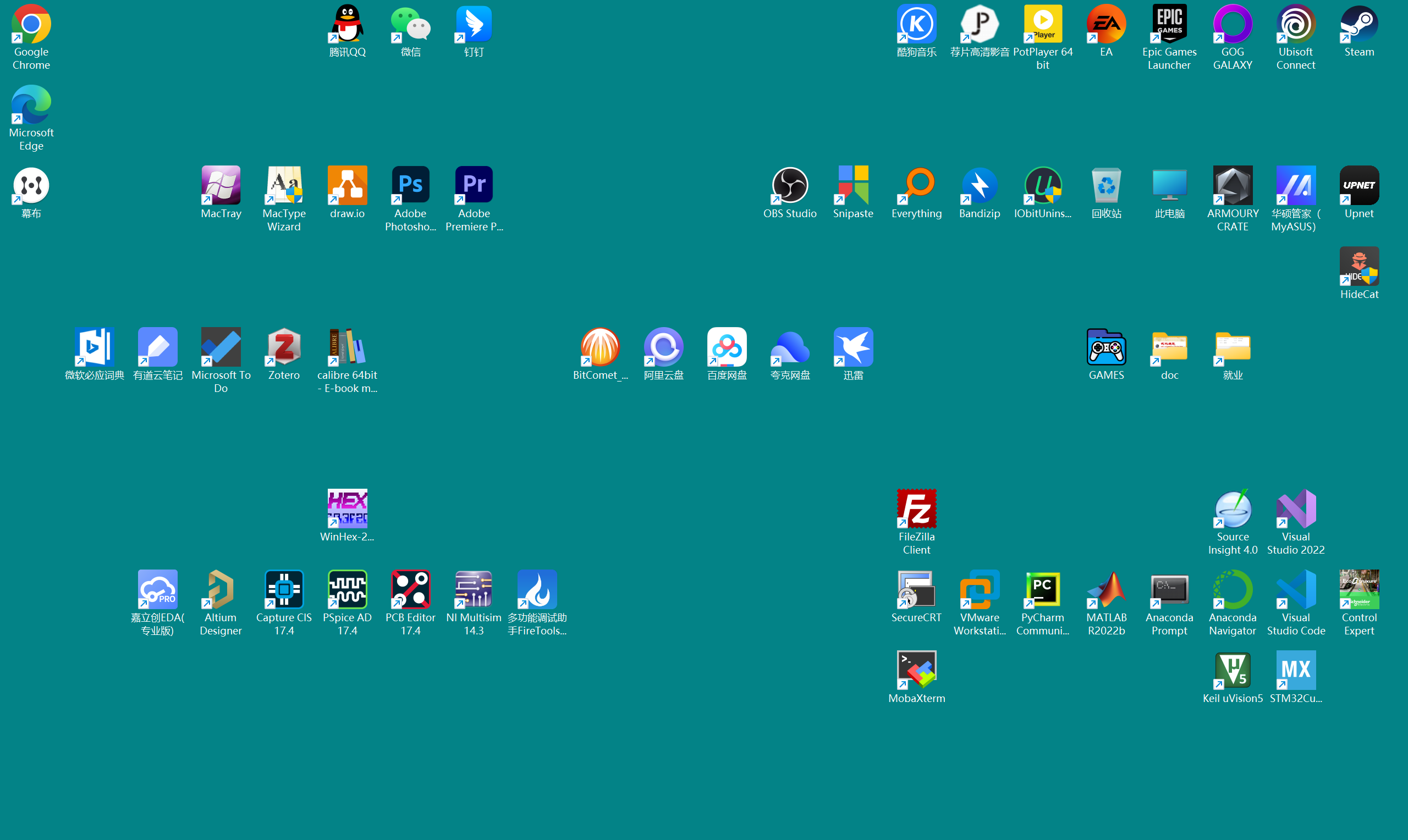Select the 幕布 desktop icon
The height and width of the screenshot is (840, 1408).
click(31, 186)
